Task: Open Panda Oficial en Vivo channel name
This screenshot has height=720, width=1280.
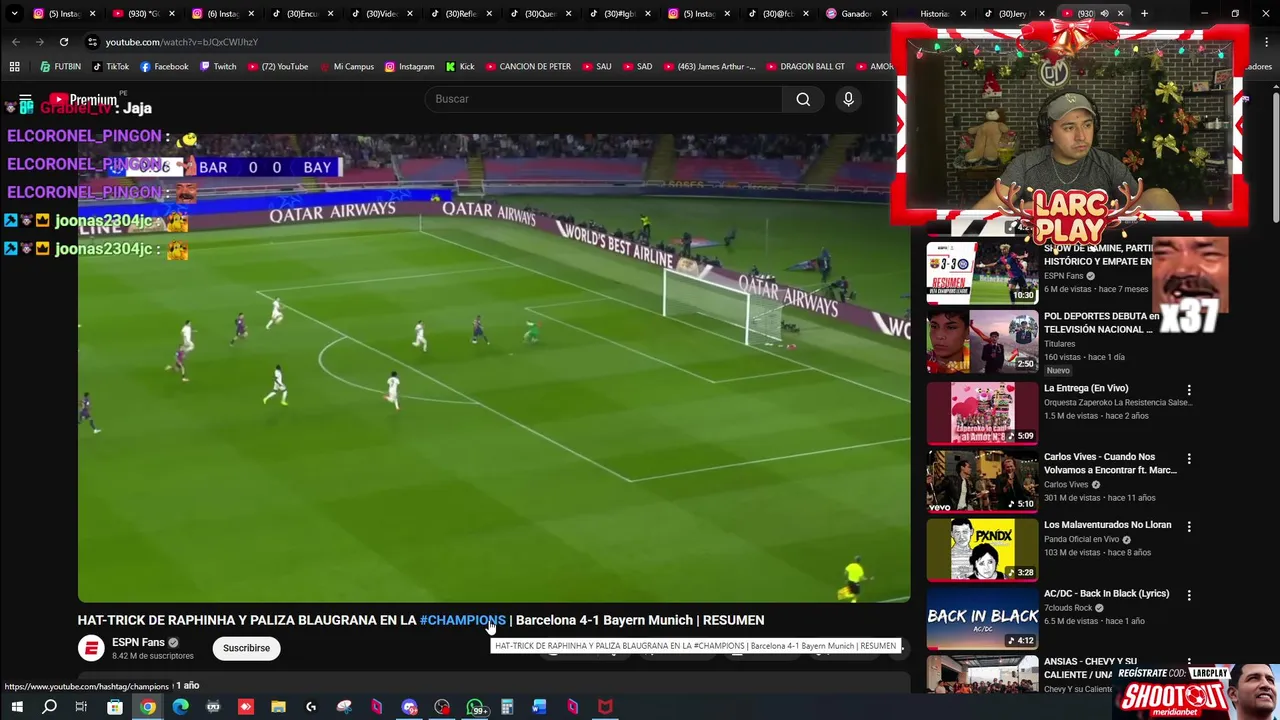Action: pyautogui.click(x=1081, y=539)
